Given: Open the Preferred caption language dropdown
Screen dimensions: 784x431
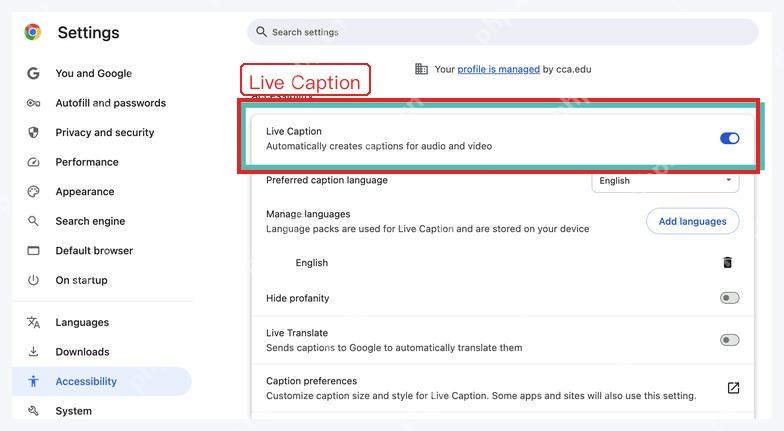Looking at the screenshot, I should click(665, 181).
